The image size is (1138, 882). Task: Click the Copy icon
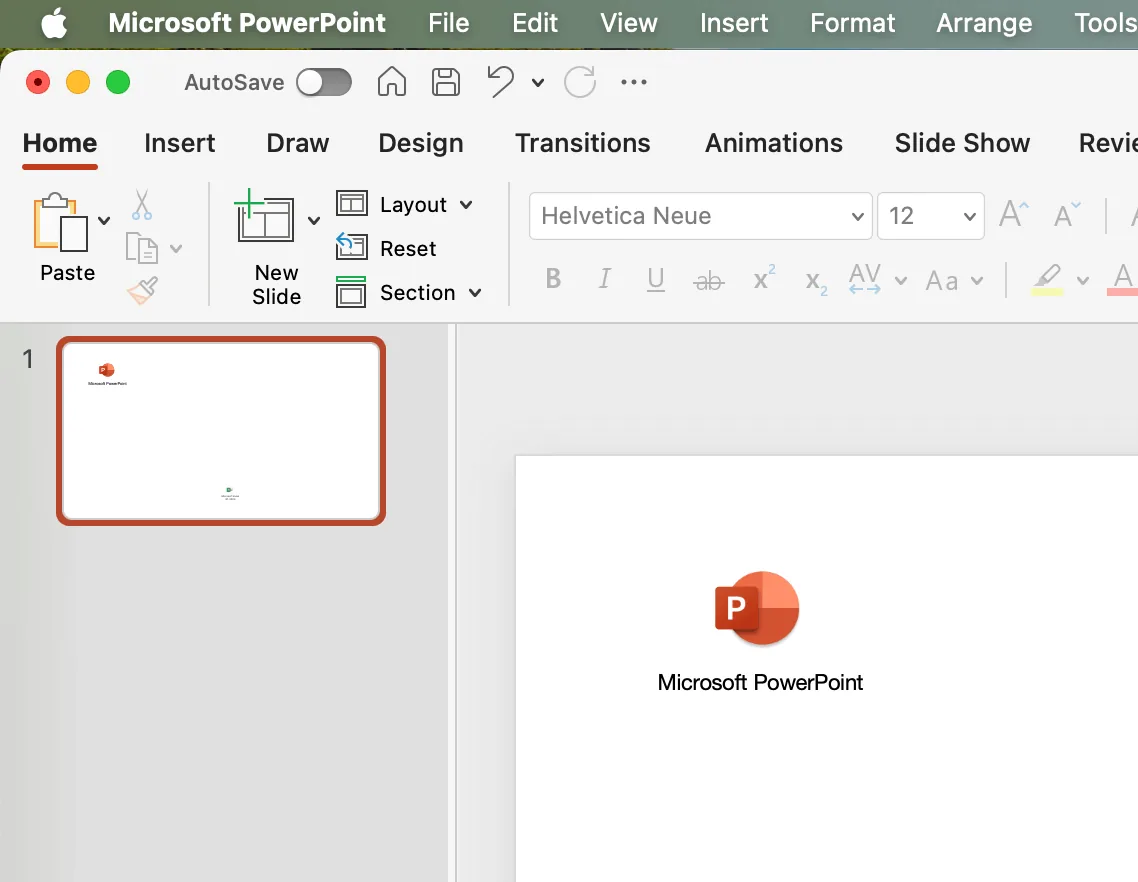142,248
